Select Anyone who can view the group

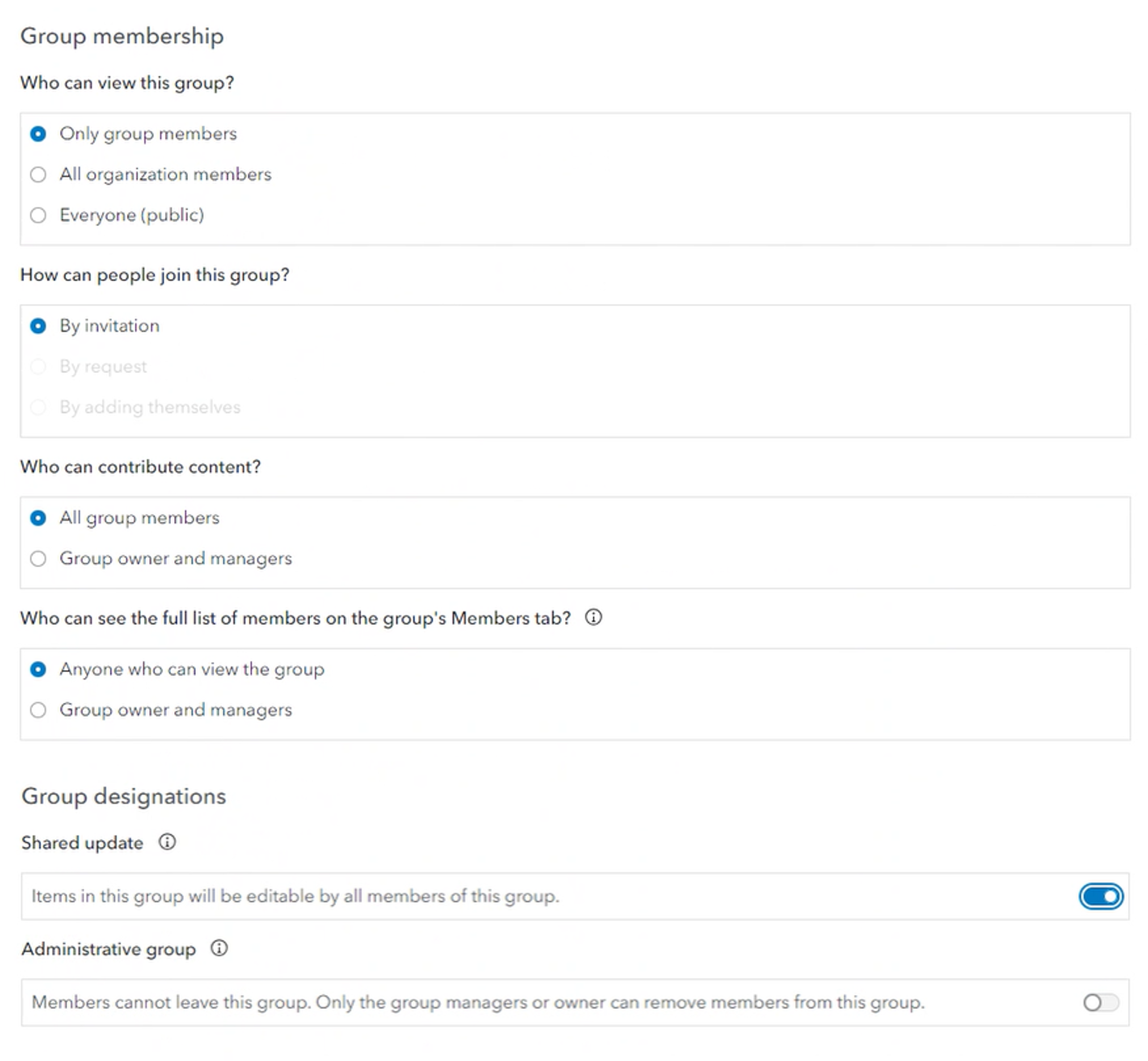pyautogui.click(x=38, y=669)
